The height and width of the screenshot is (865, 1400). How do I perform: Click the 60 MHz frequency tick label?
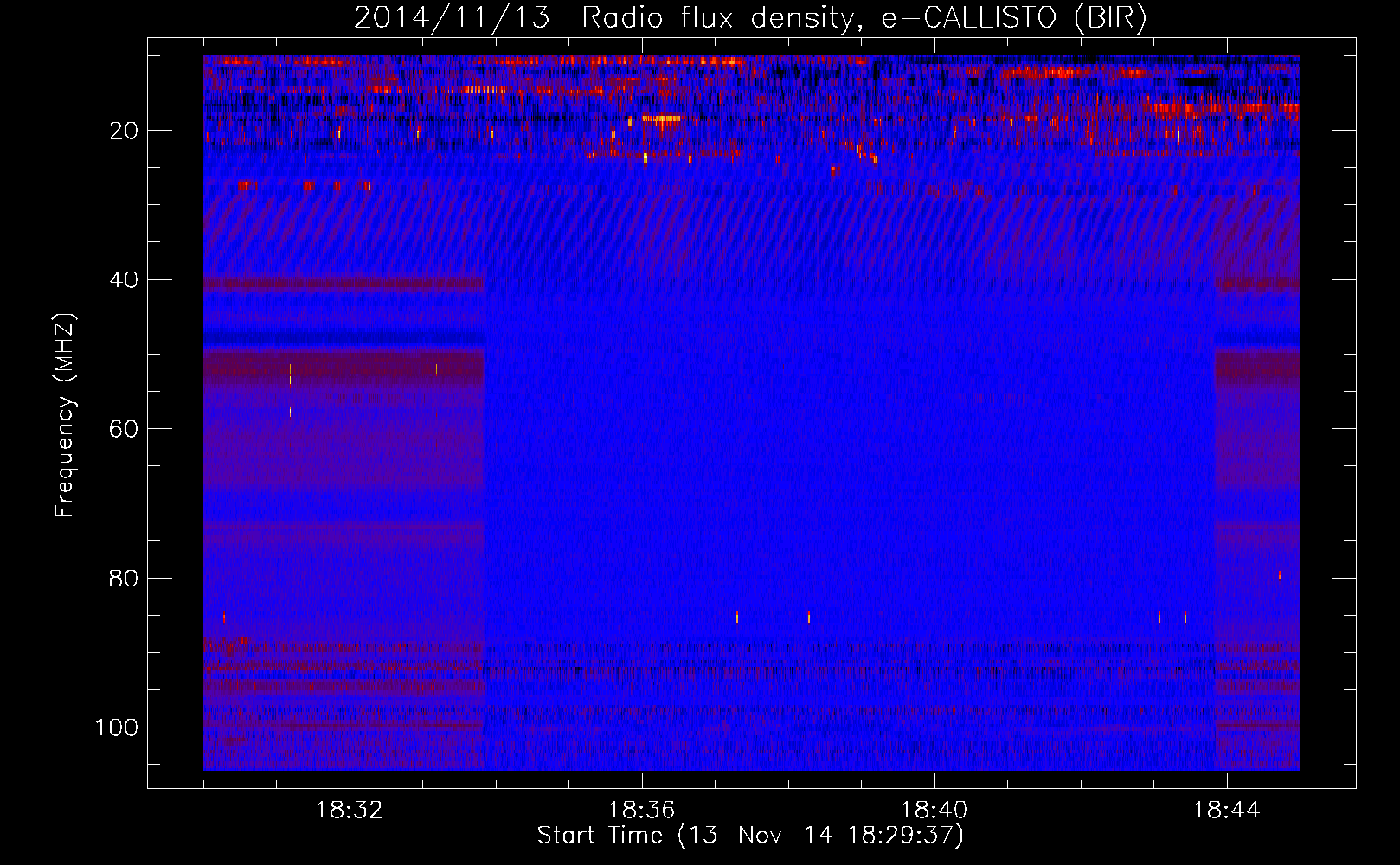tap(125, 429)
